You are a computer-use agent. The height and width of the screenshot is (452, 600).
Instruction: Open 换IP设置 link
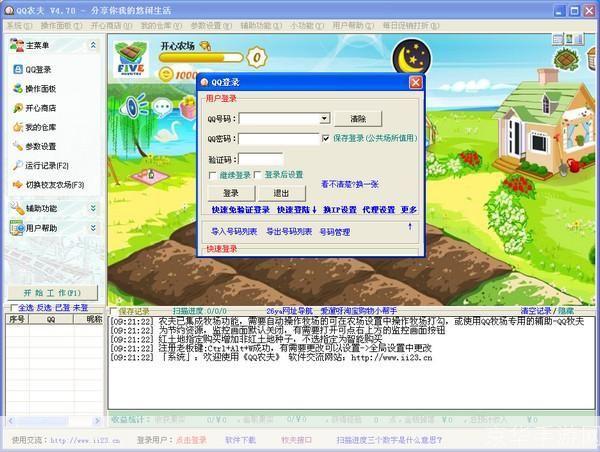pos(340,210)
